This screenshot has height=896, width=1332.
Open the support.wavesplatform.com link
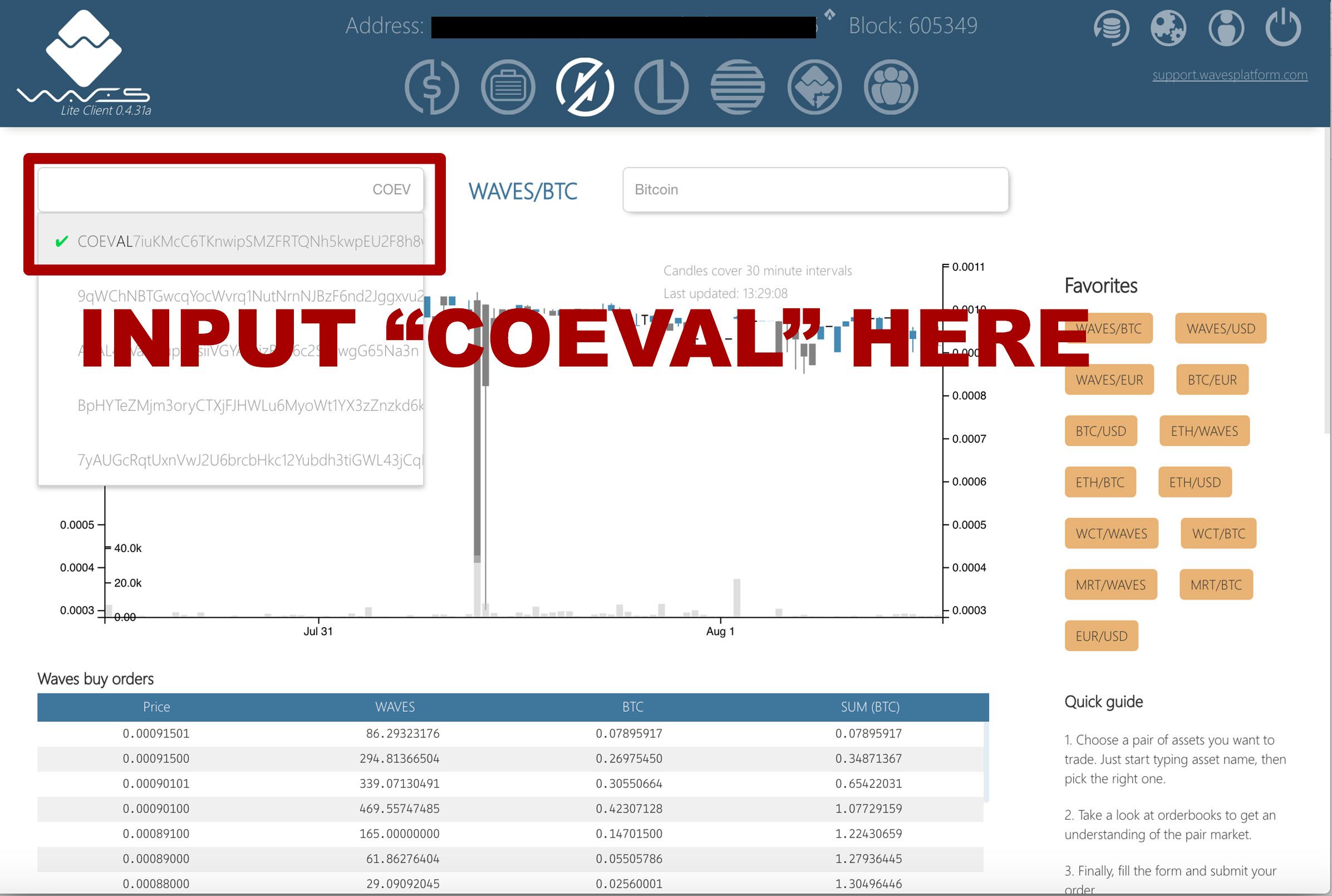(x=1230, y=75)
